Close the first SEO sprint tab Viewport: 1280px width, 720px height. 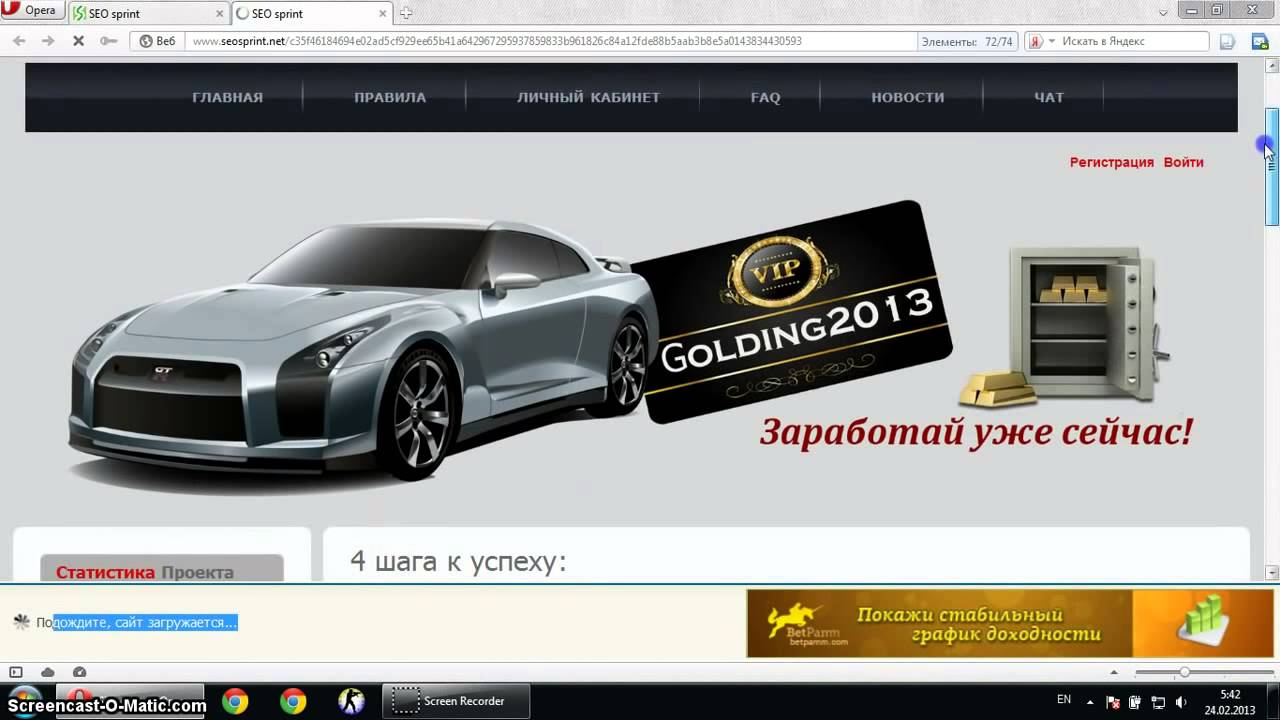218,14
